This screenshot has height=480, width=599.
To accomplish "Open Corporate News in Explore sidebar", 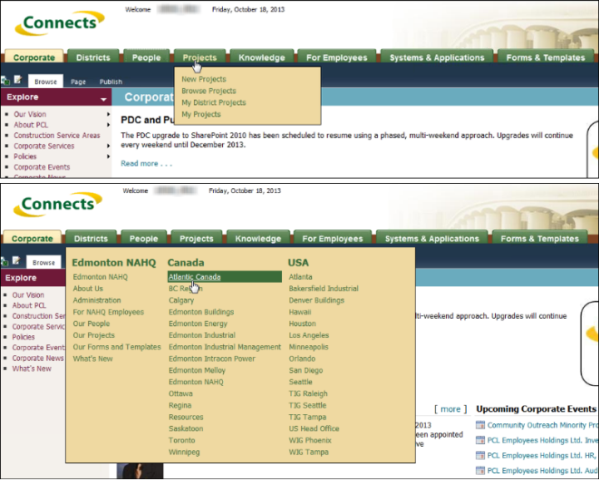I will [38, 358].
